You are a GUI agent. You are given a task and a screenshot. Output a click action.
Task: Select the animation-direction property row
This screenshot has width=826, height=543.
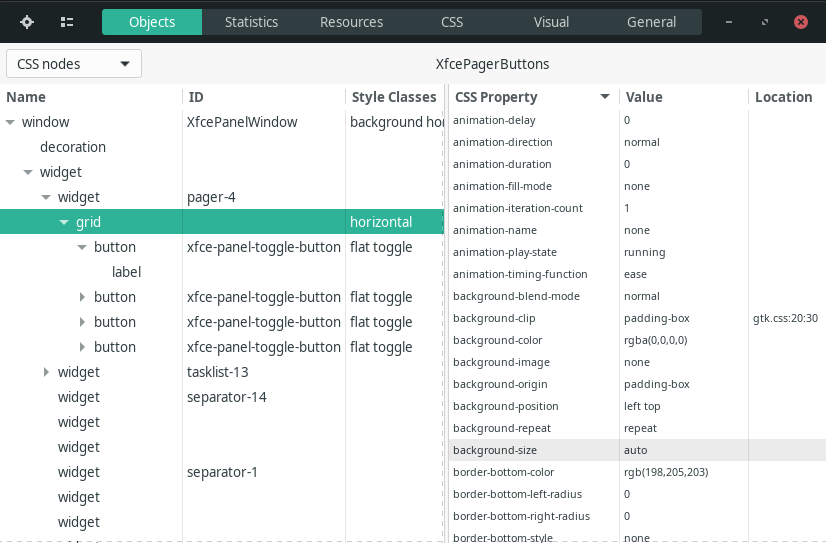click(x=637, y=142)
